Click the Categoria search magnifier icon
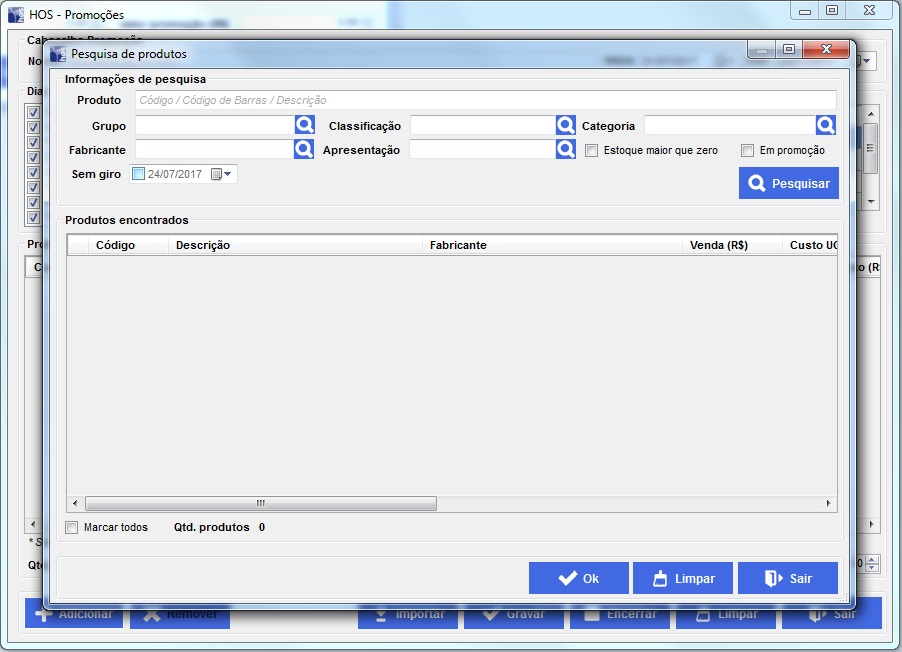Screen dimensions: 902x652 pyautogui.click(x=825, y=125)
